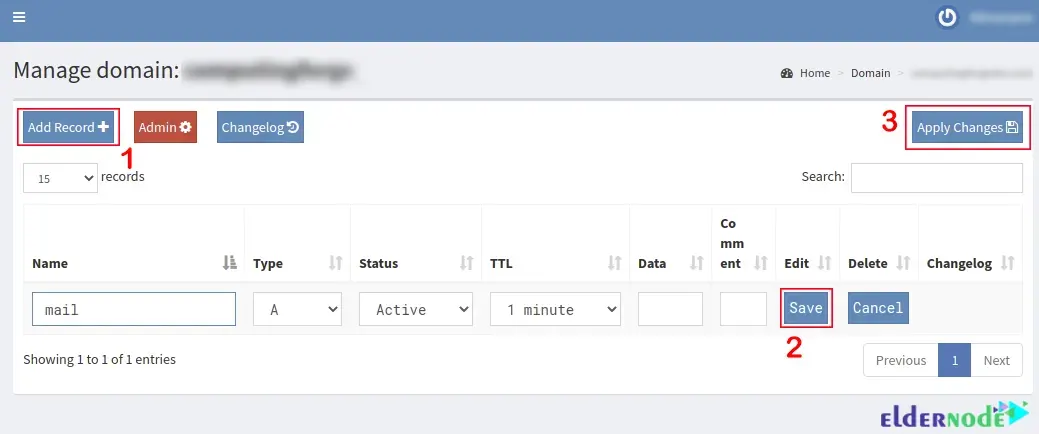Screen dimensions: 1039x434
Task: Expand the record Type dropdown
Action: coord(297,309)
